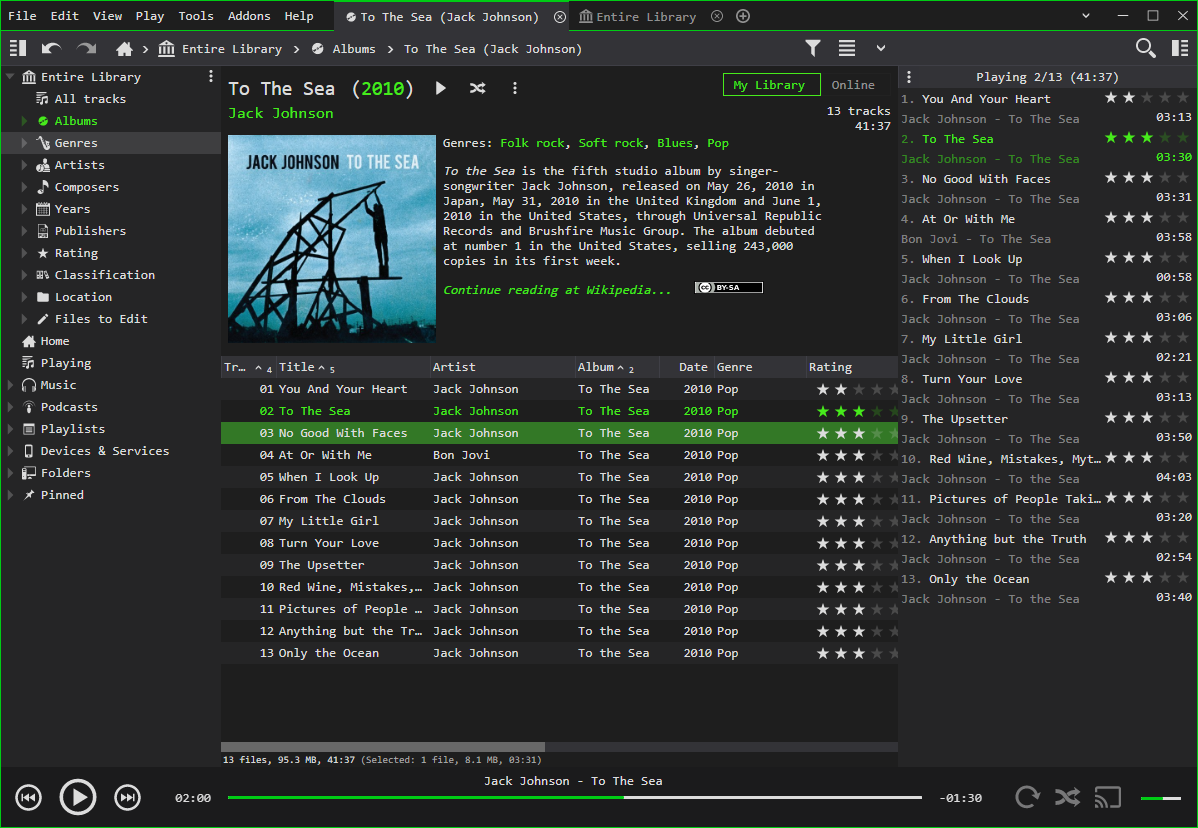Change view with the list view icon
Image resolution: width=1198 pixels, height=828 pixels.
coord(847,49)
